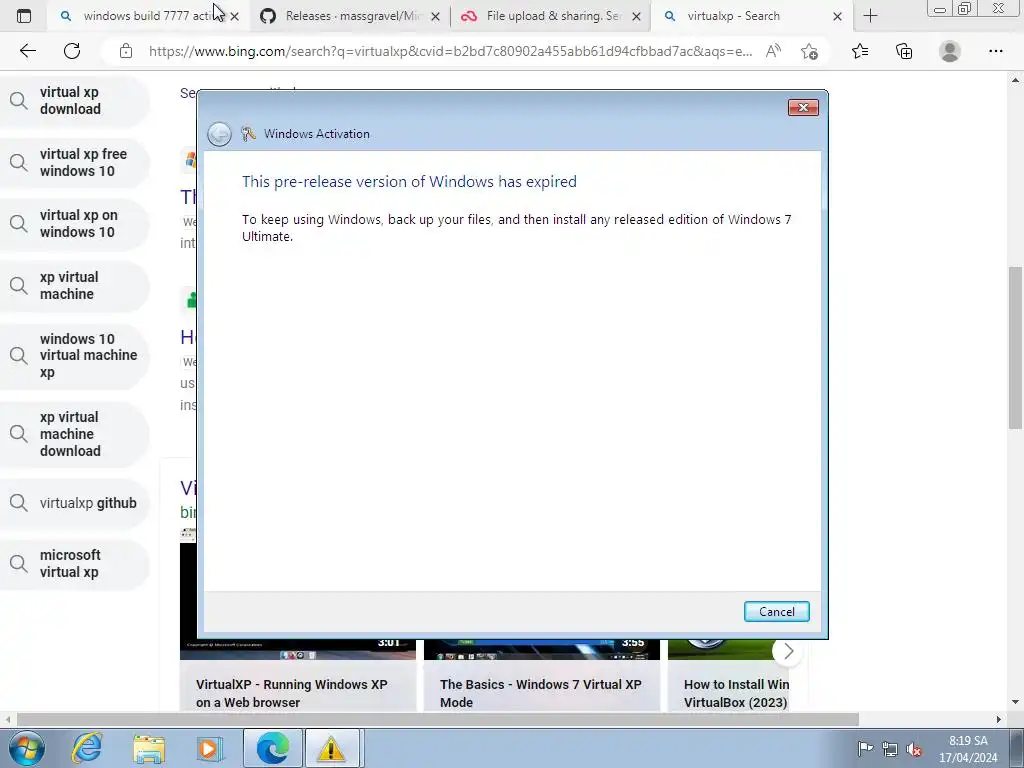Close the Windows Activation dialog

point(803,107)
